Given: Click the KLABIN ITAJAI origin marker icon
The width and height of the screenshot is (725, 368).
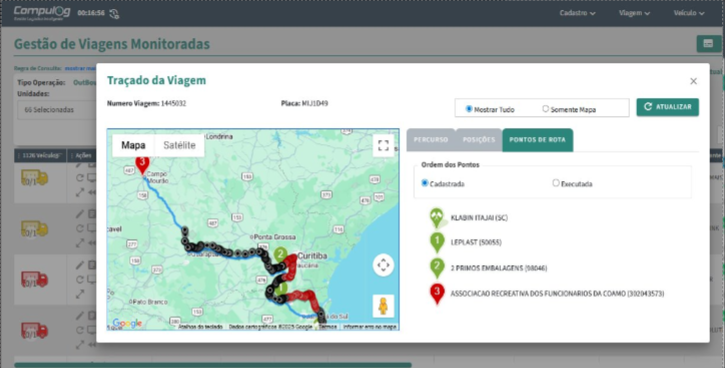Looking at the screenshot, I should point(436,218).
